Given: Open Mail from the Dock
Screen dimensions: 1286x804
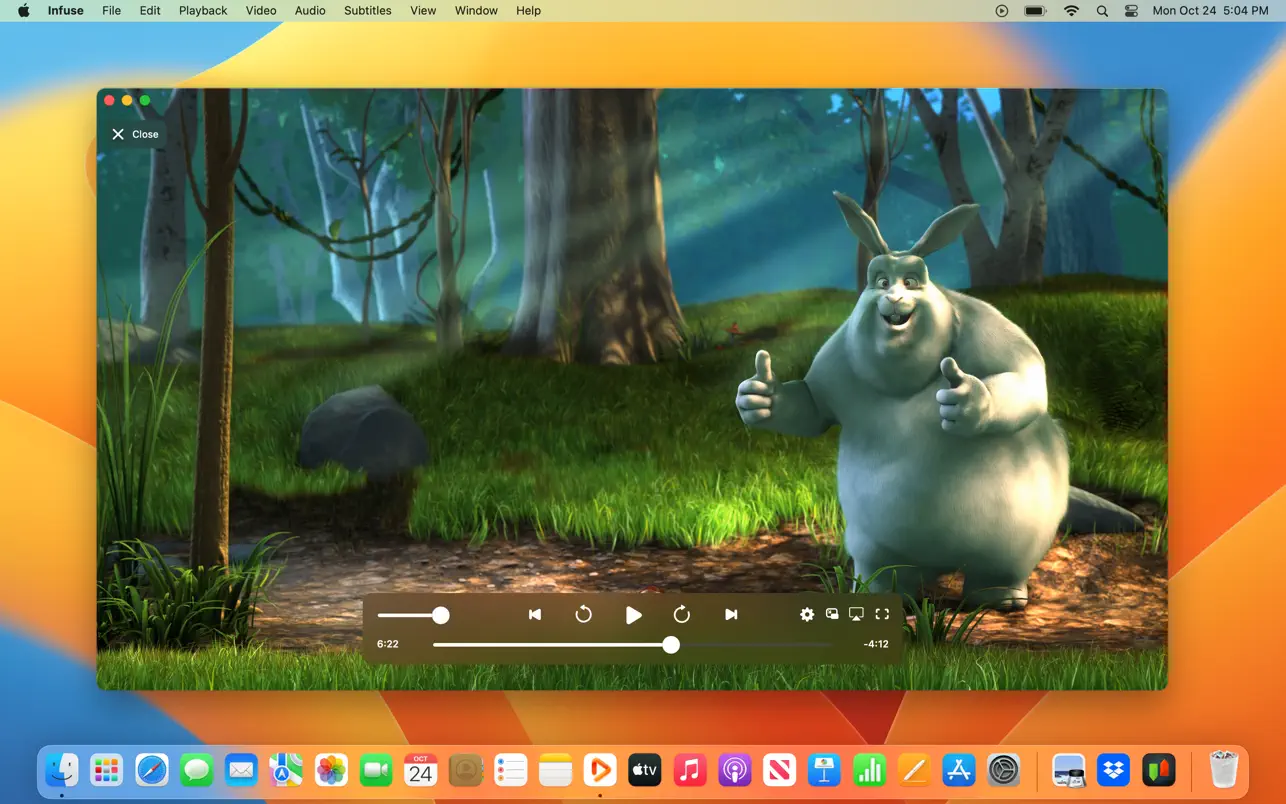Looking at the screenshot, I should 241,770.
